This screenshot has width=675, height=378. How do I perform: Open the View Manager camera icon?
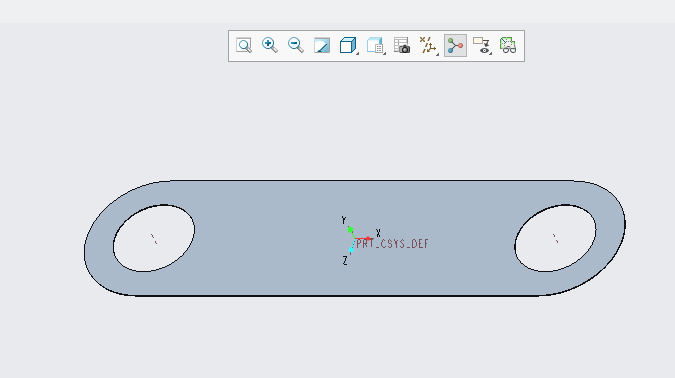(x=402, y=46)
